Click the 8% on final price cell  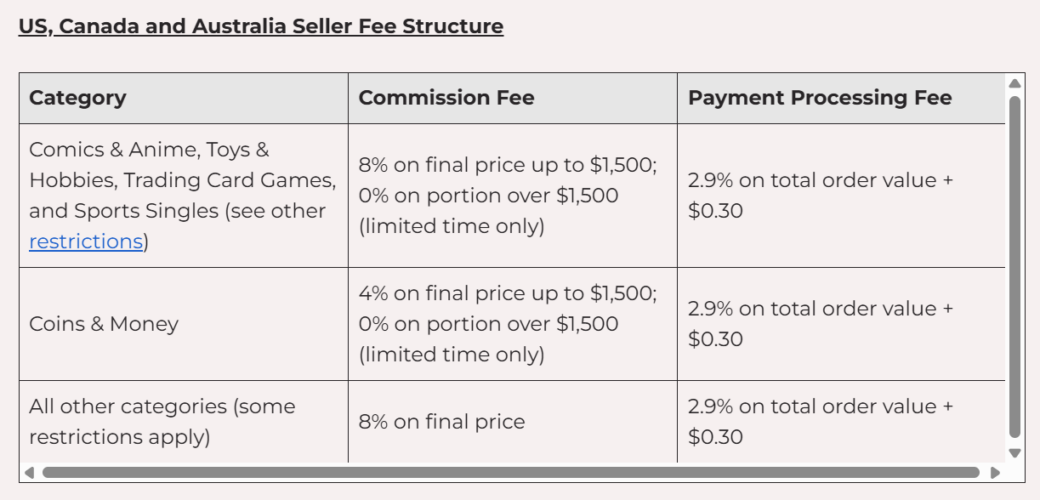[513, 422]
